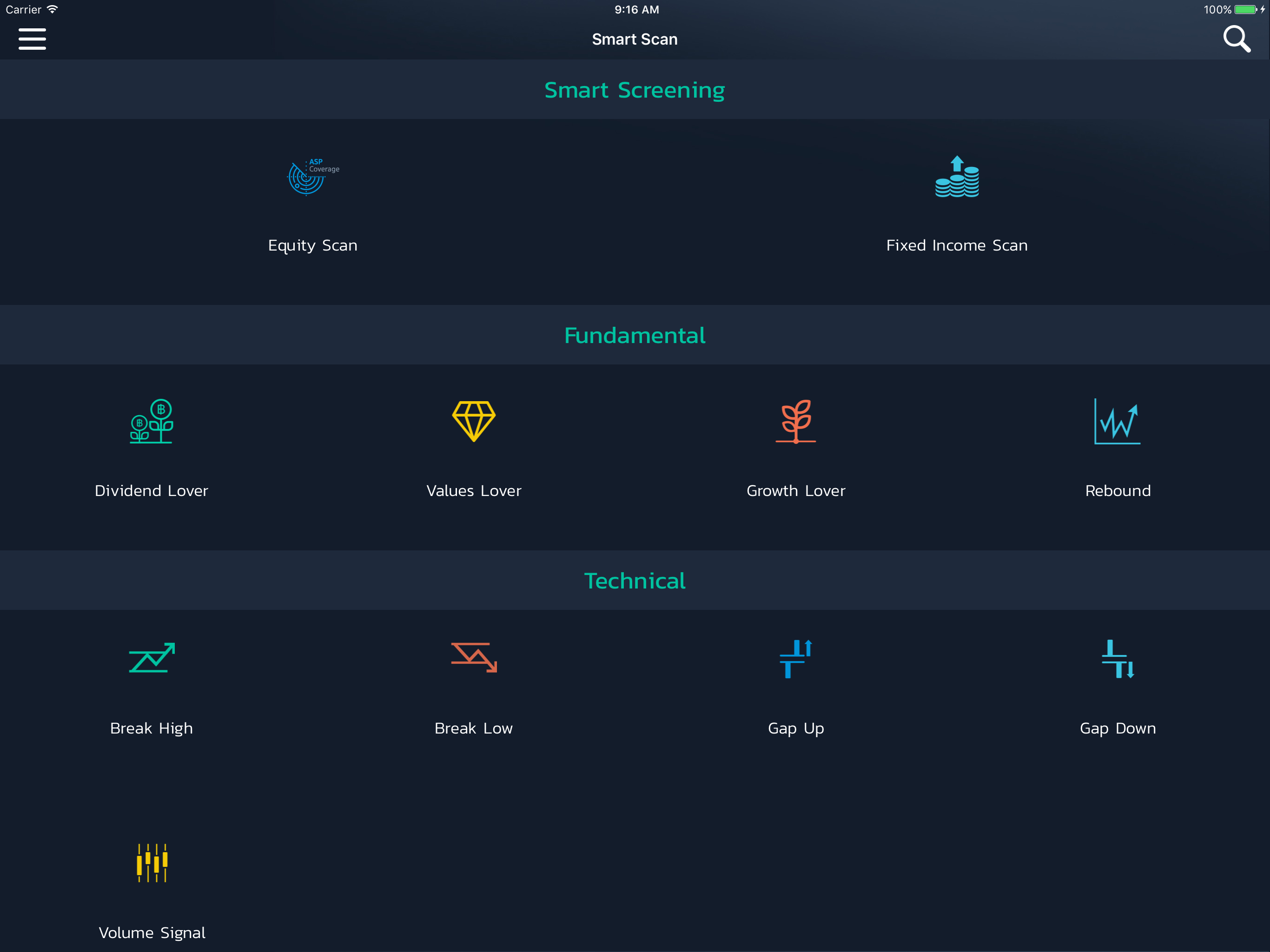
Task: Click the Growth Lover label
Action: click(796, 490)
